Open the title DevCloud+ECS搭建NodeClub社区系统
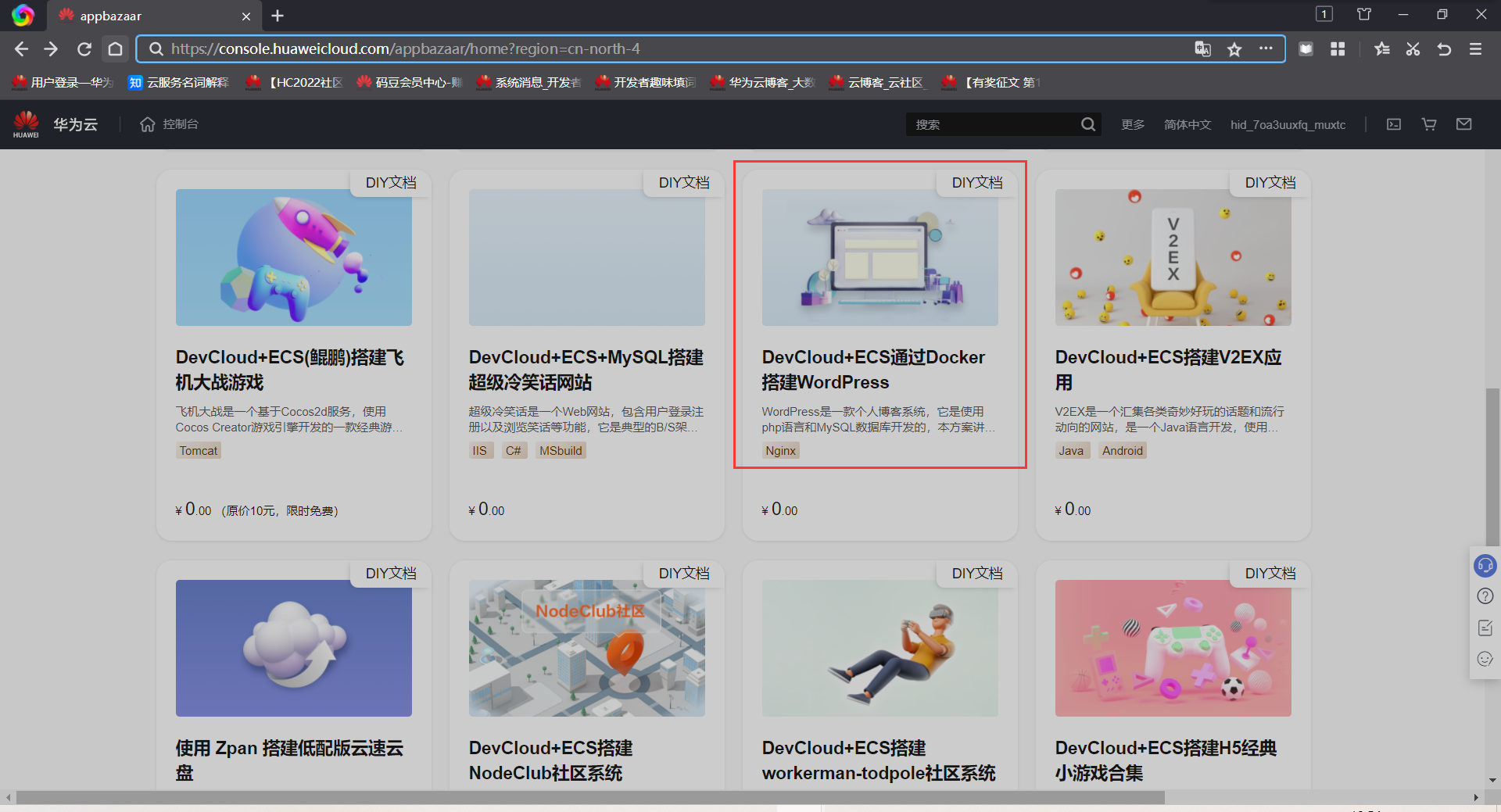Screen dimensions: 1501x812 [x=551, y=760]
